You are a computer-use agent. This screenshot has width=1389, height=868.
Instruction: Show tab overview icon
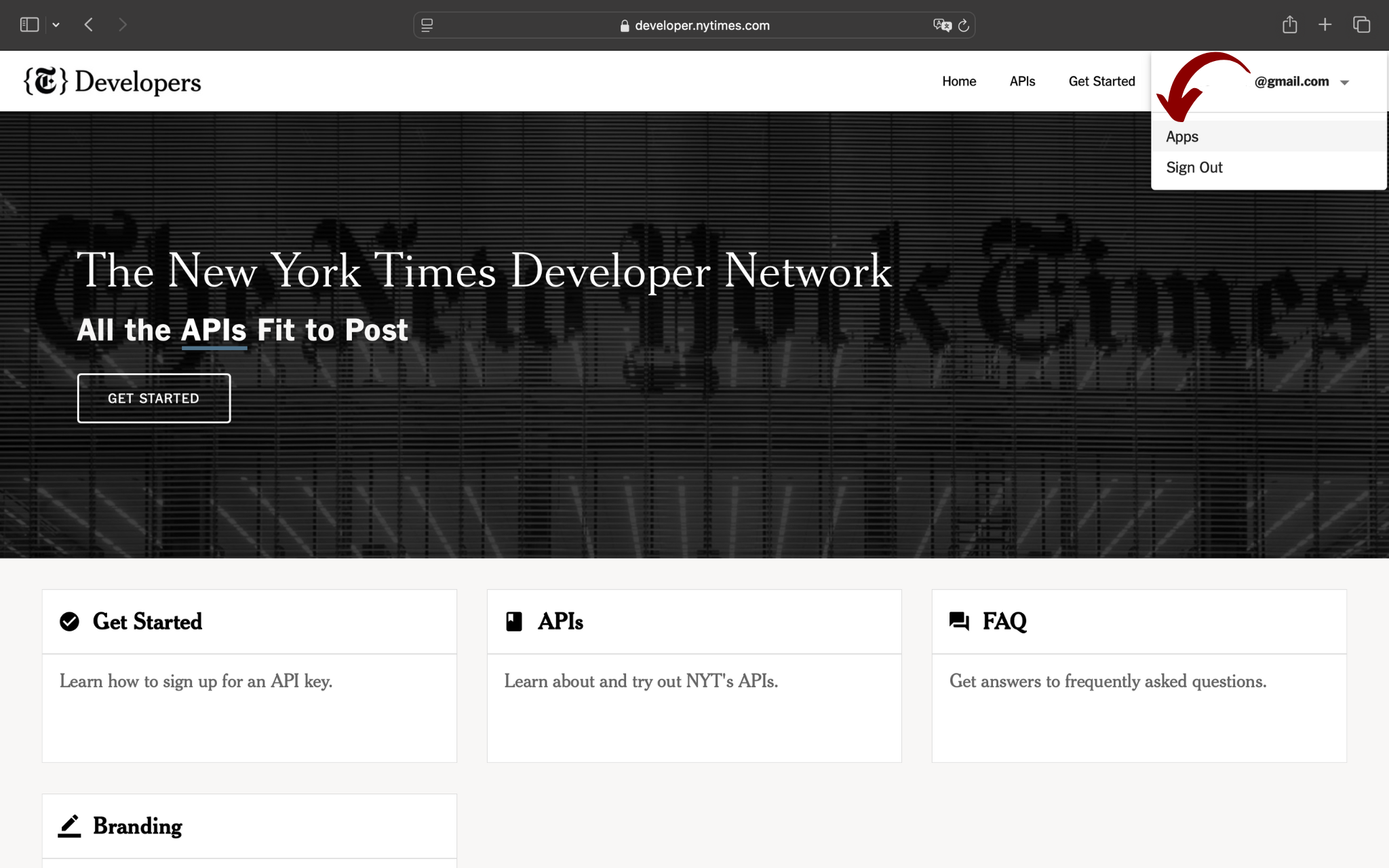[x=1361, y=25]
